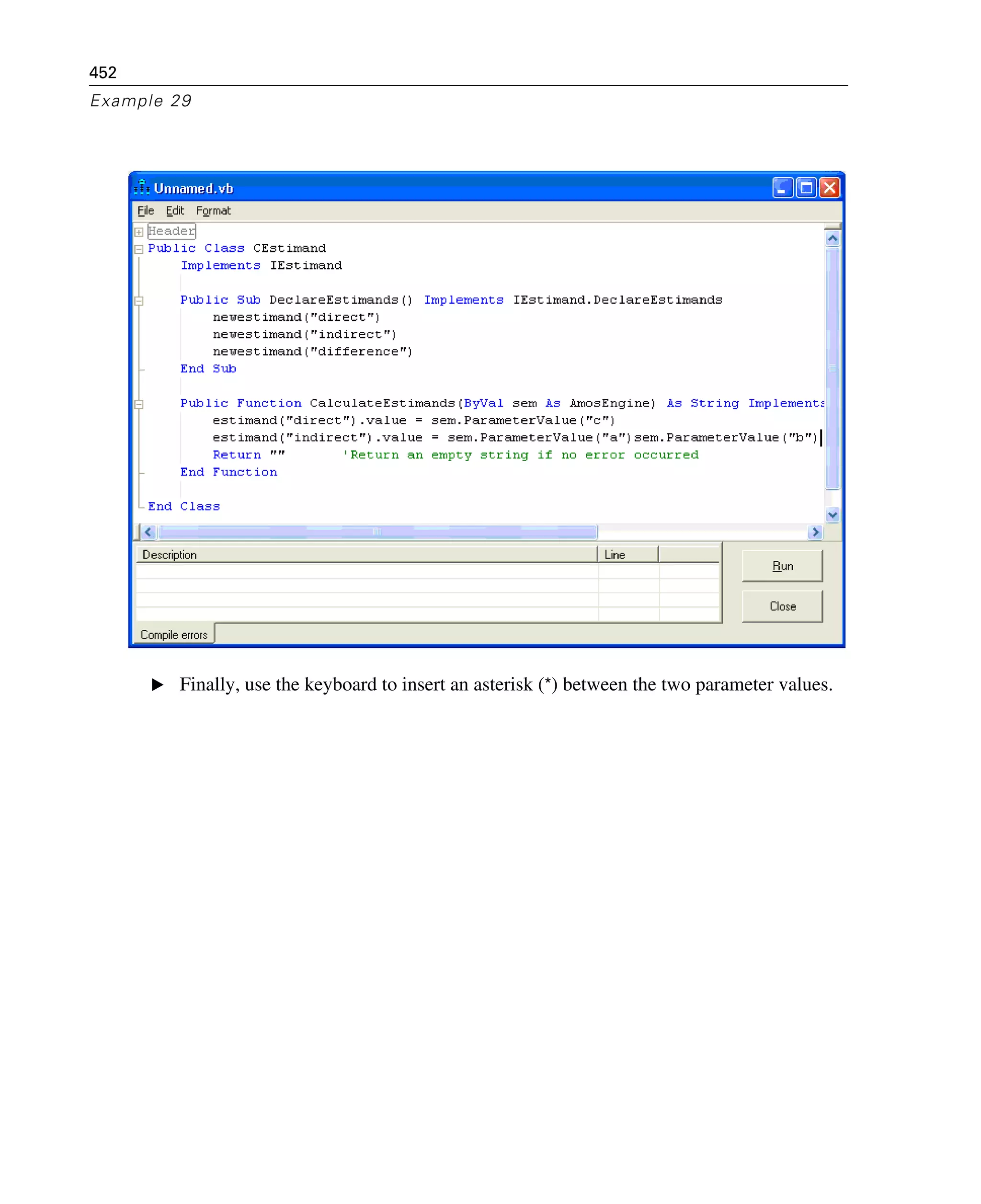
Task: Click the vertical scrollbar down arrow
Action: 832,514
